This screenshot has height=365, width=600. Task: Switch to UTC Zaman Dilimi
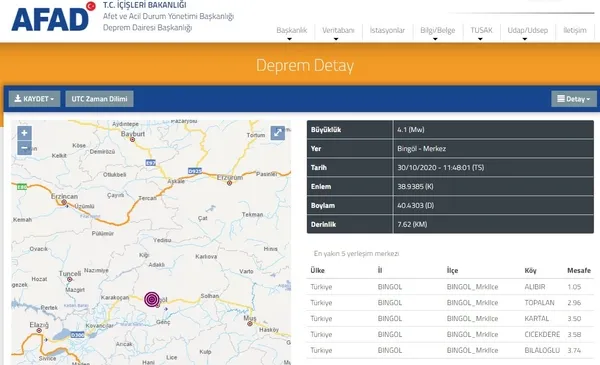(x=99, y=99)
